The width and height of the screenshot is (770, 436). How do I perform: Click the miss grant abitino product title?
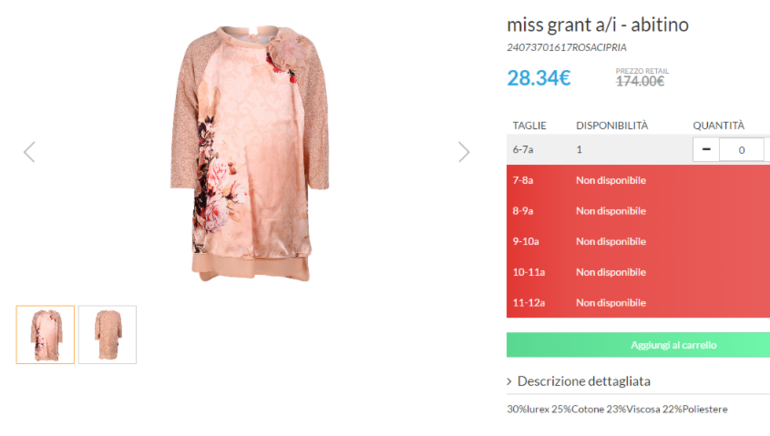click(598, 25)
